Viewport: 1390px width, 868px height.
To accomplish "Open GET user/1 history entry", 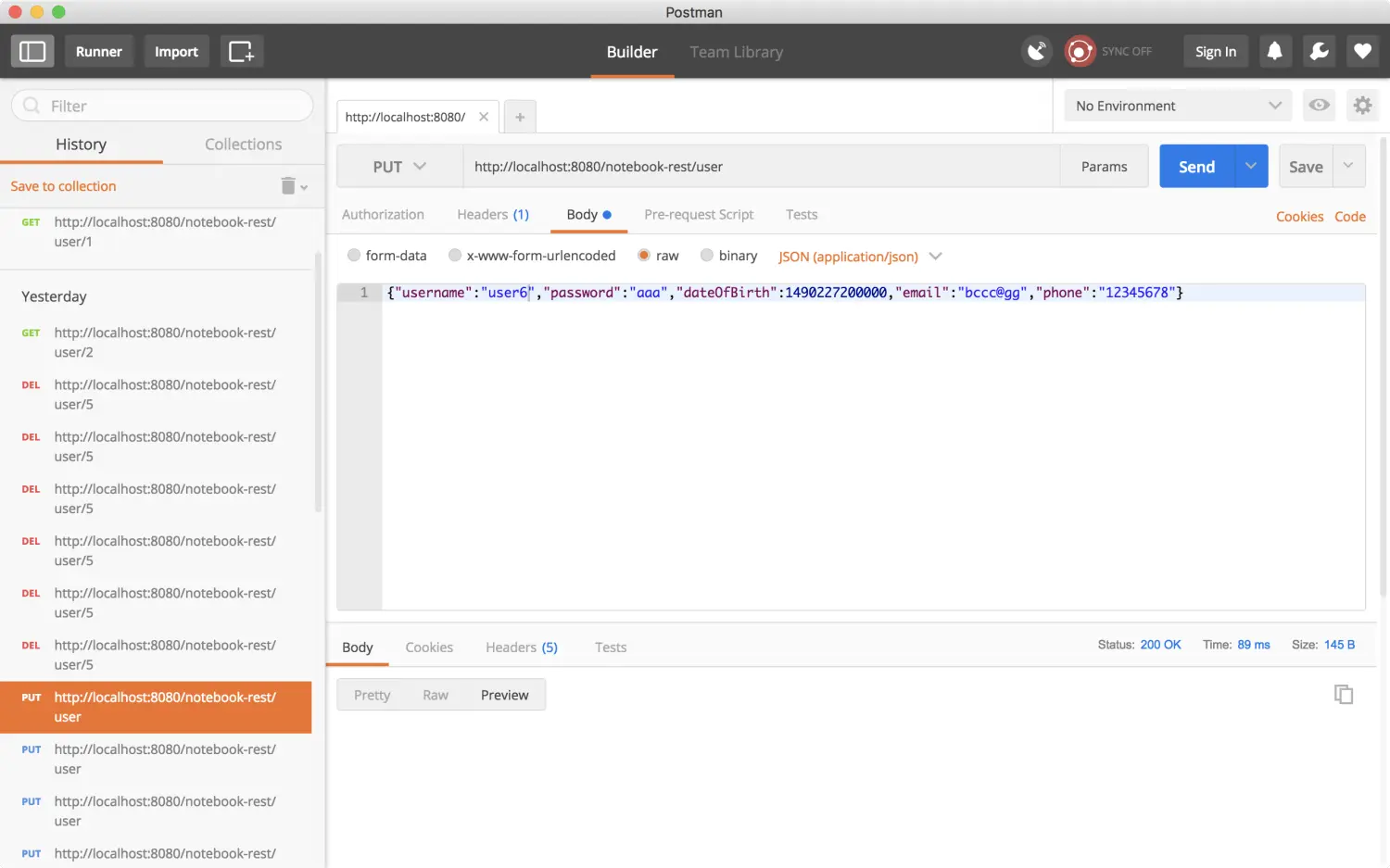I will tap(156, 232).
